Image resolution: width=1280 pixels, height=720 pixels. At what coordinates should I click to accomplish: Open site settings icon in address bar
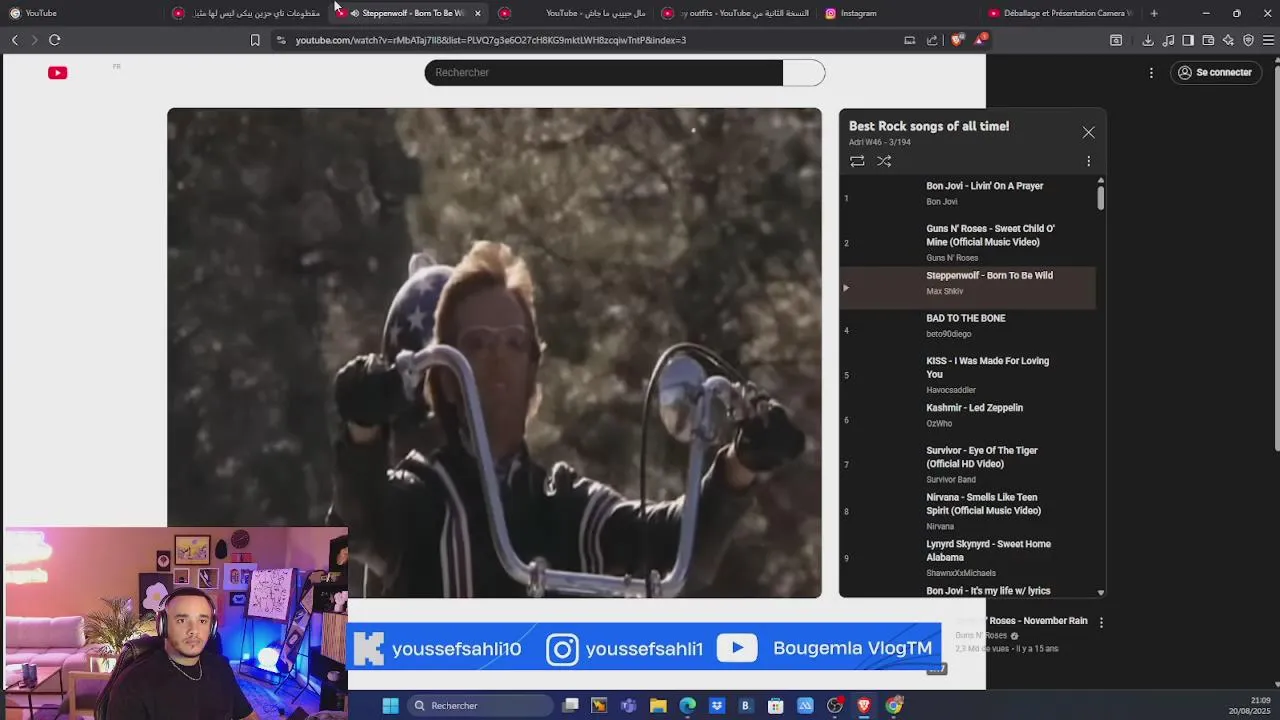click(281, 40)
